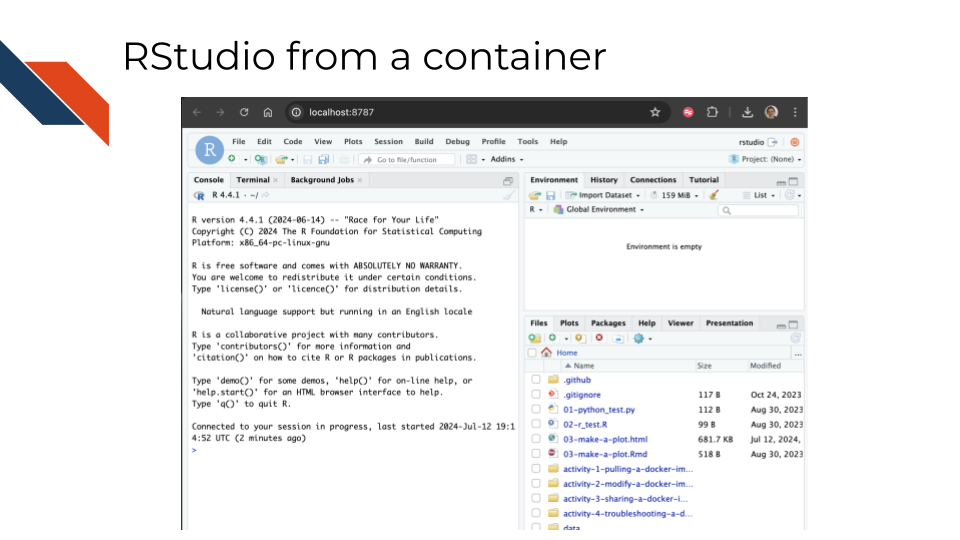Go to the Home directory icon

[x=546, y=353]
